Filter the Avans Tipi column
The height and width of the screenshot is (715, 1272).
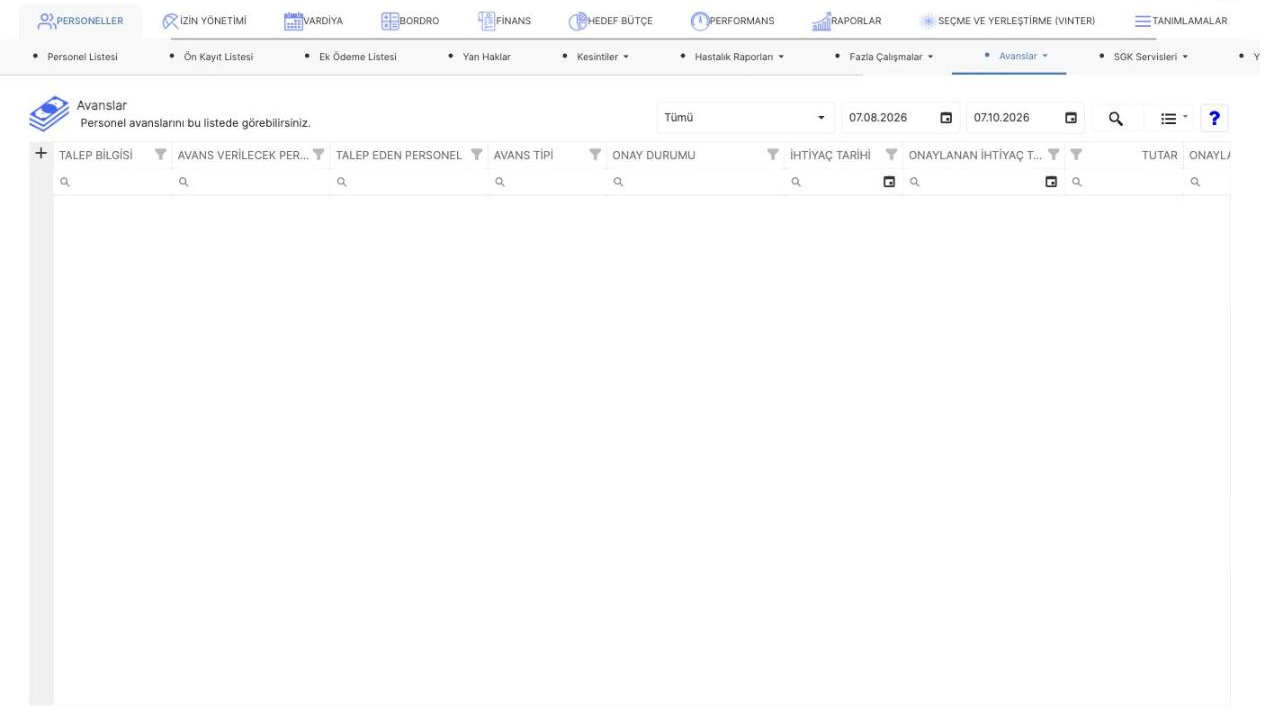coord(595,155)
